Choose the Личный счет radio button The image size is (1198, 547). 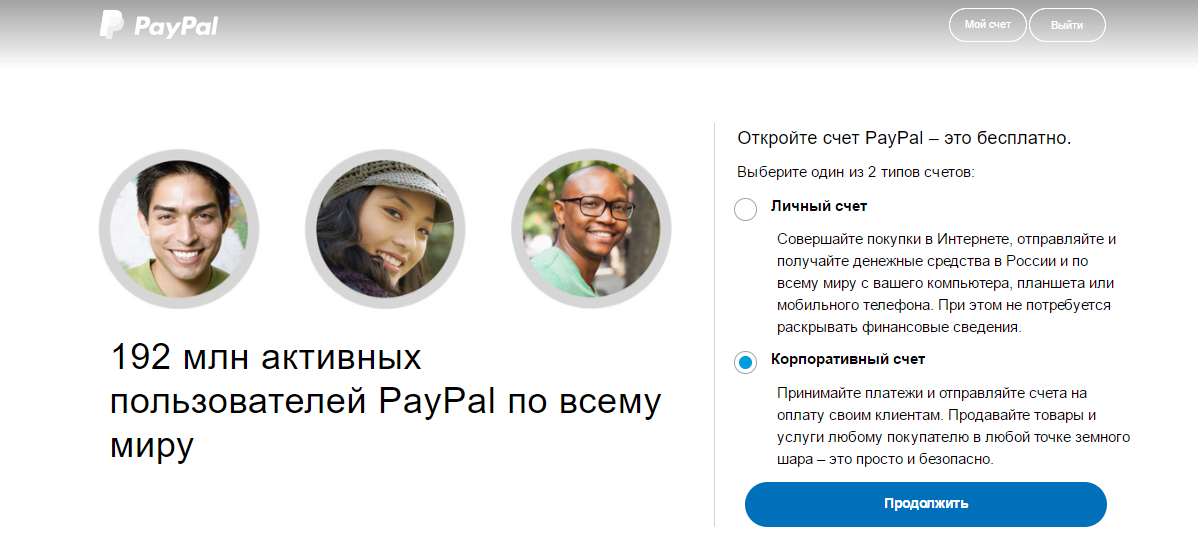point(745,209)
